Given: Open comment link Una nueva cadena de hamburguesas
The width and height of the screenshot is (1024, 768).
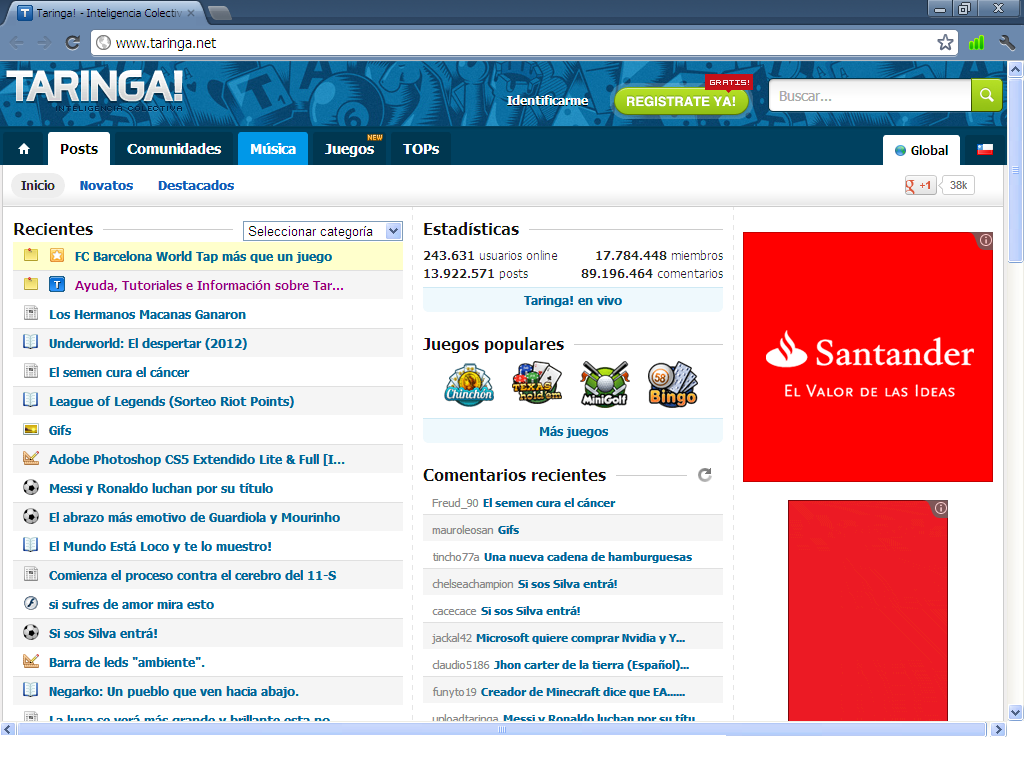Looking at the screenshot, I should (588, 557).
